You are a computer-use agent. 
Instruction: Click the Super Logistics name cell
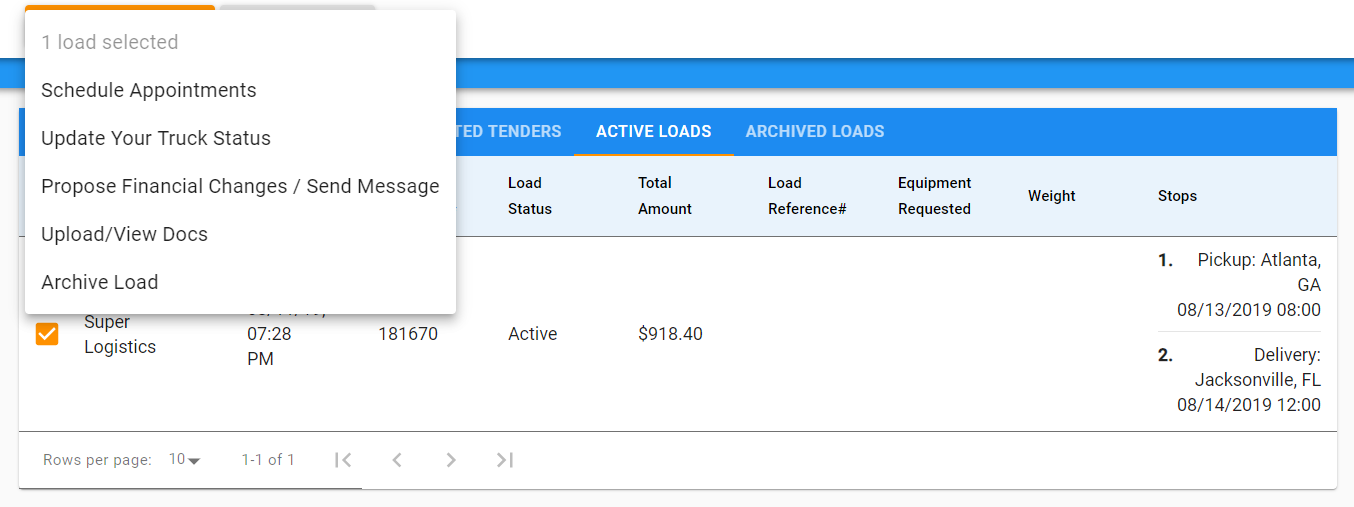(120, 334)
